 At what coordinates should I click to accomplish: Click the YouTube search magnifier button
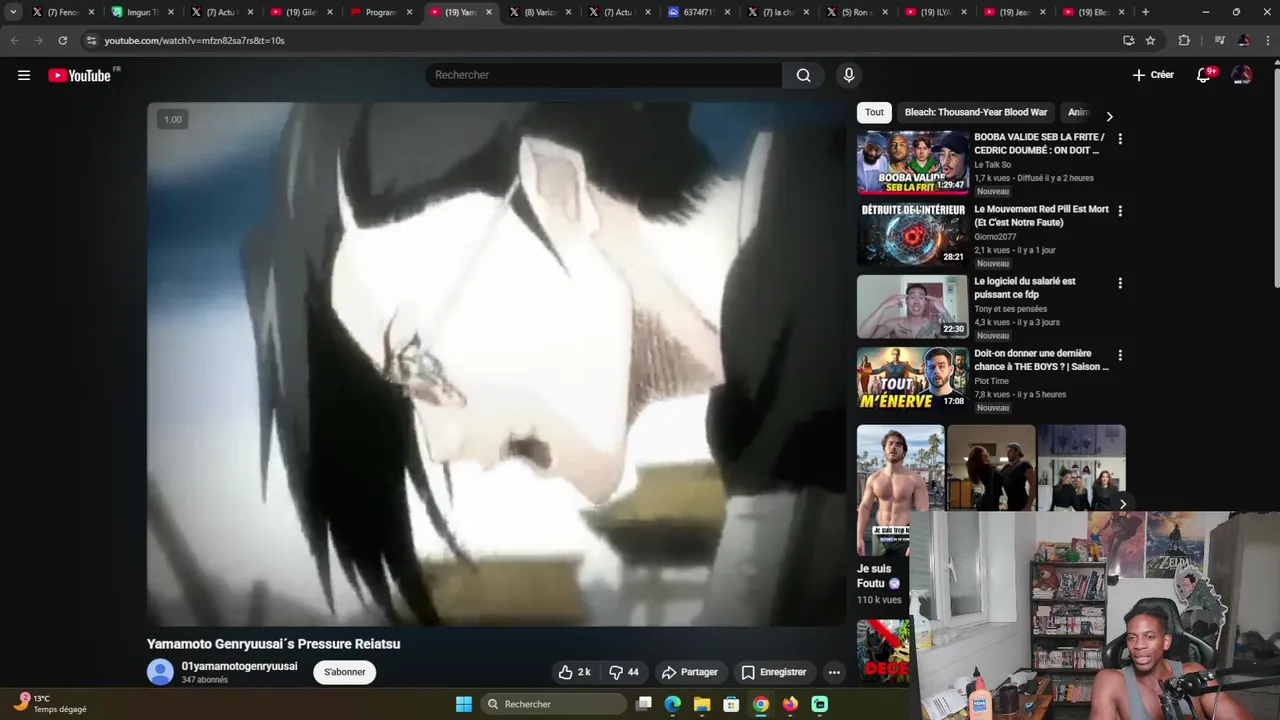pyautogui.click(x=803, y=75)
